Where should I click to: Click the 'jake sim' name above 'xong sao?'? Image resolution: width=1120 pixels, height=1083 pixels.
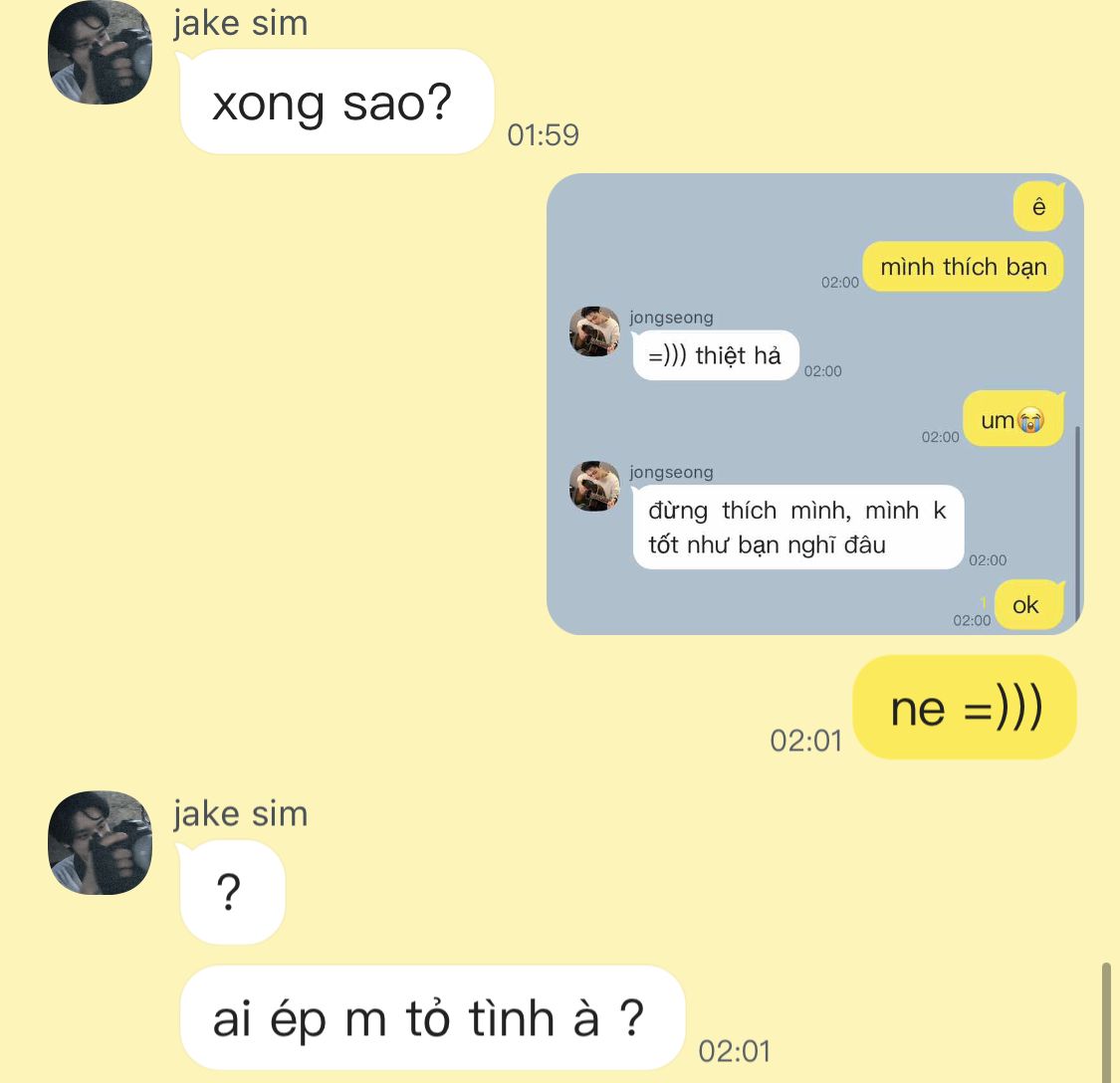[241, 24]
